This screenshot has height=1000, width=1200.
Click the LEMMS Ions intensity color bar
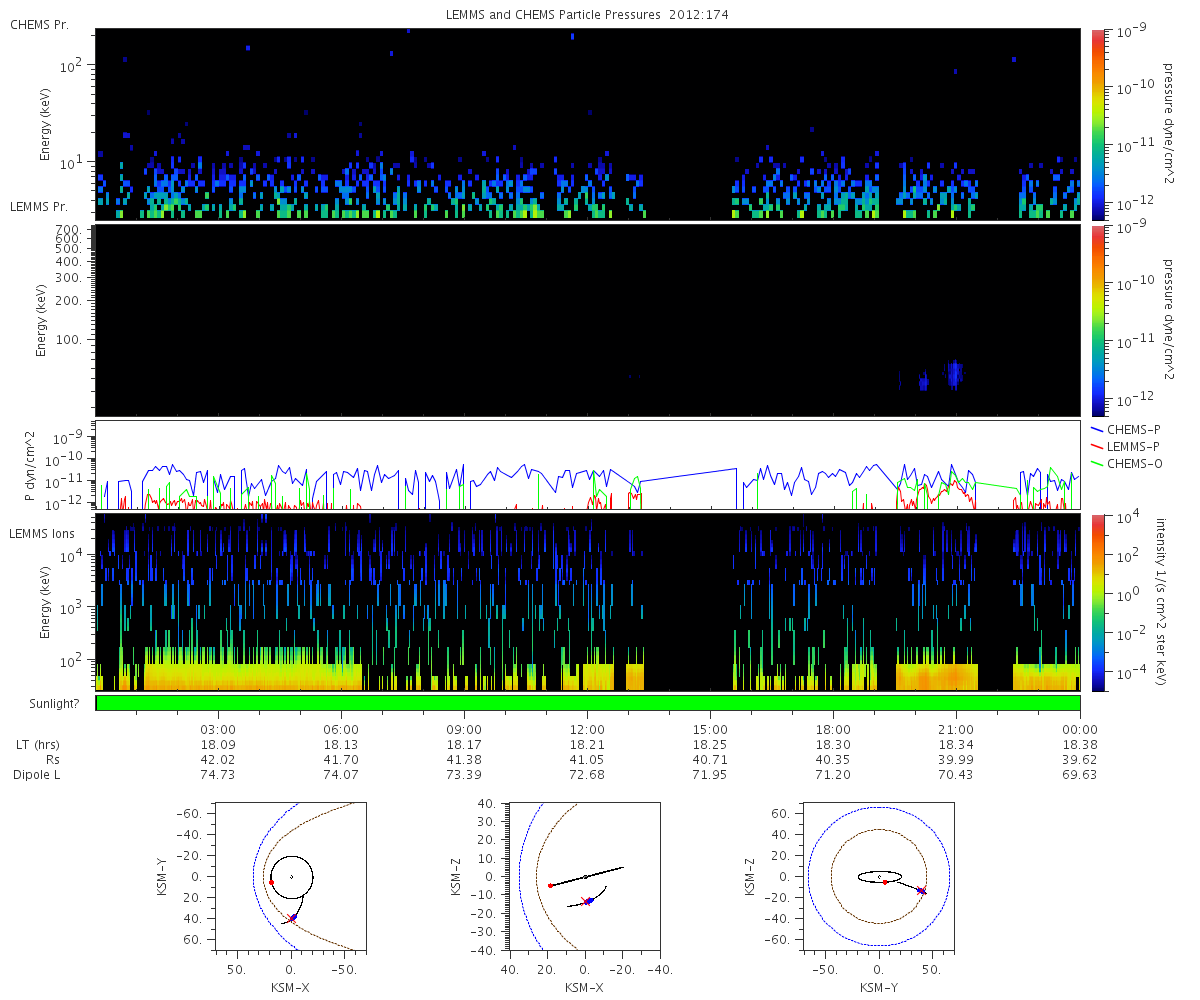pos(1099,601)
